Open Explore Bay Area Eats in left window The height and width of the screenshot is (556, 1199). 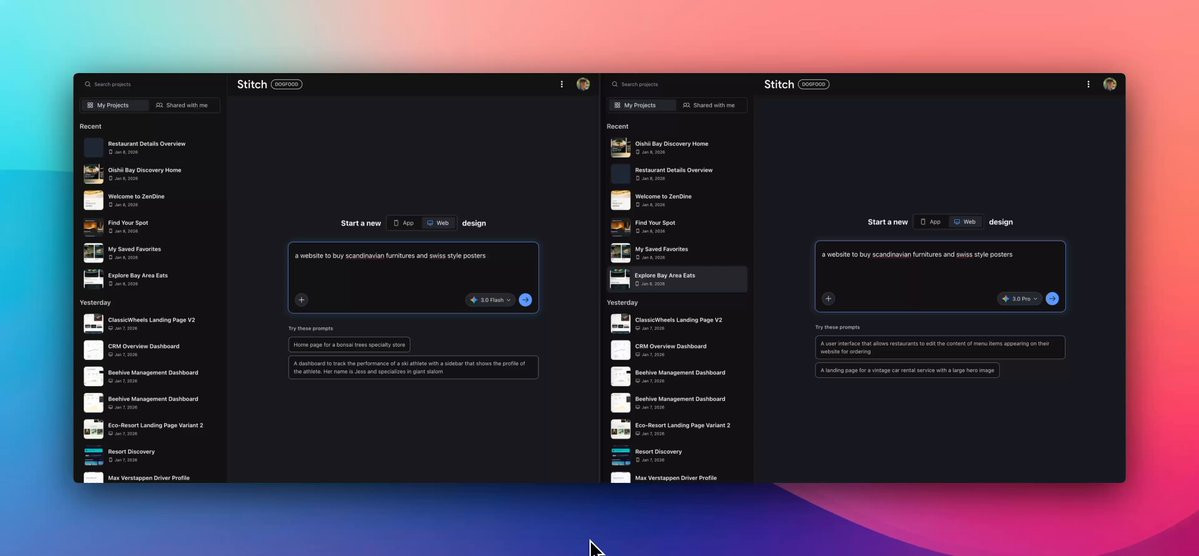pyautogui.click(x=151, y=279)
